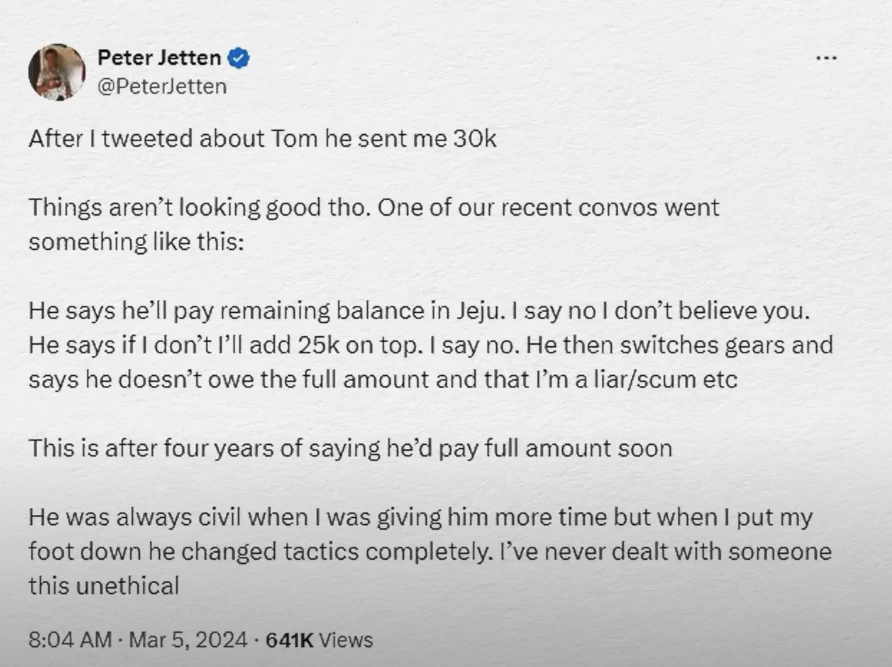892x667 pixels.
Task: Click the 8:04 AM timestamp
Action: (x=66, y=640)
